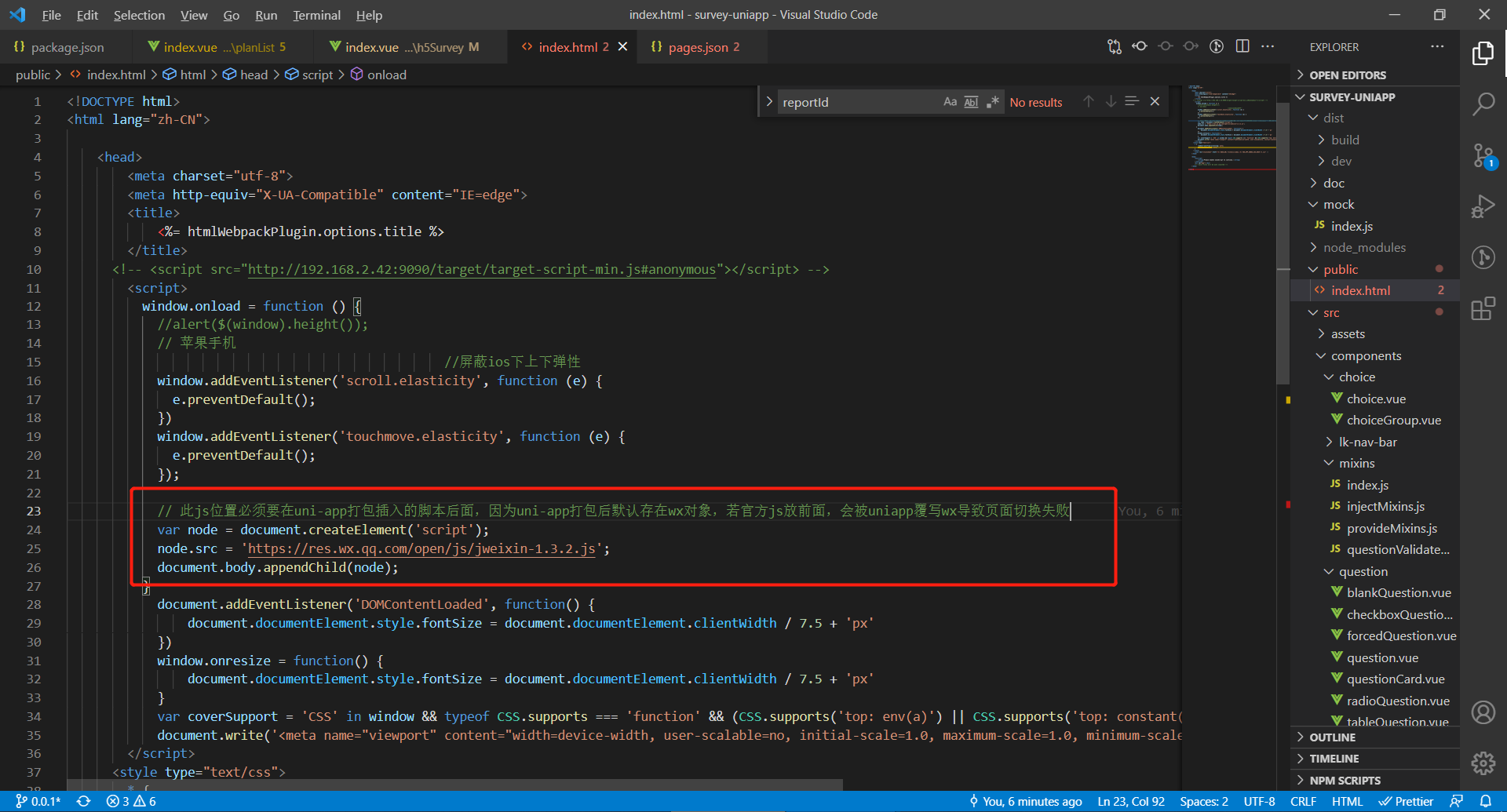1507x812 pixels.
Task: Open the Accounts menu icon
Action: pos(1483,712)
